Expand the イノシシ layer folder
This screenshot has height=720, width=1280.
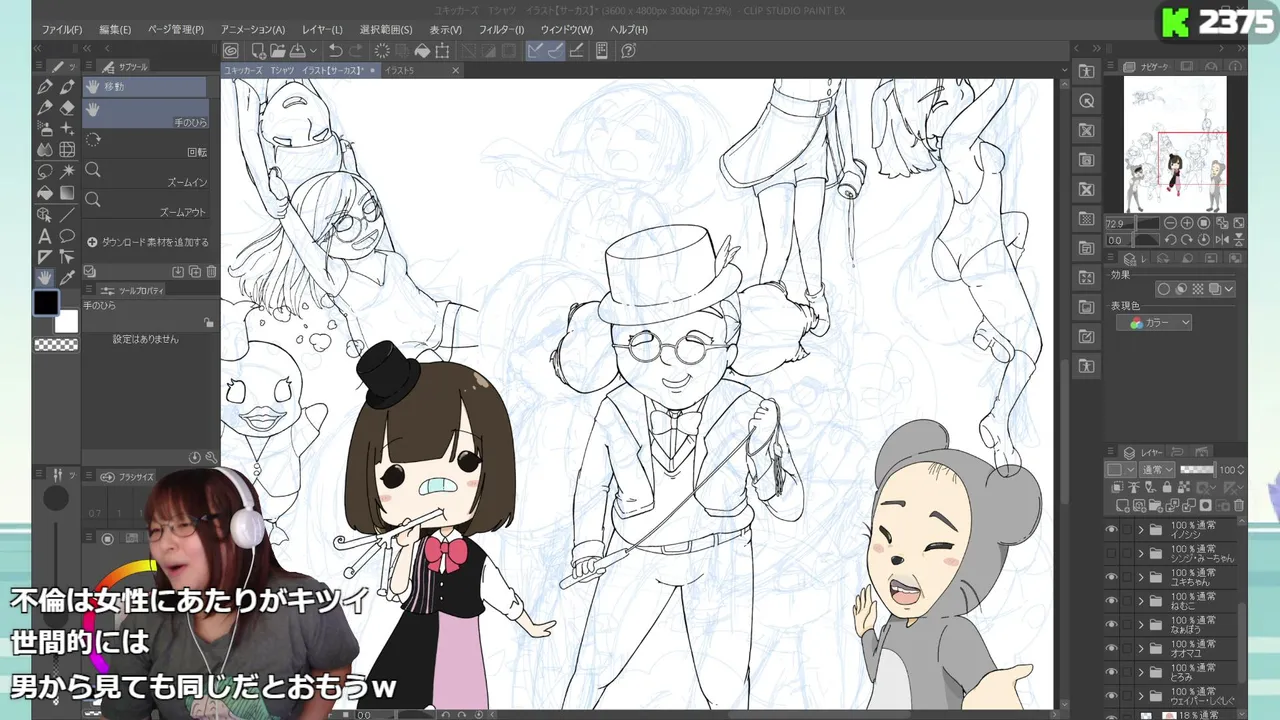[x=1141, y=530]
